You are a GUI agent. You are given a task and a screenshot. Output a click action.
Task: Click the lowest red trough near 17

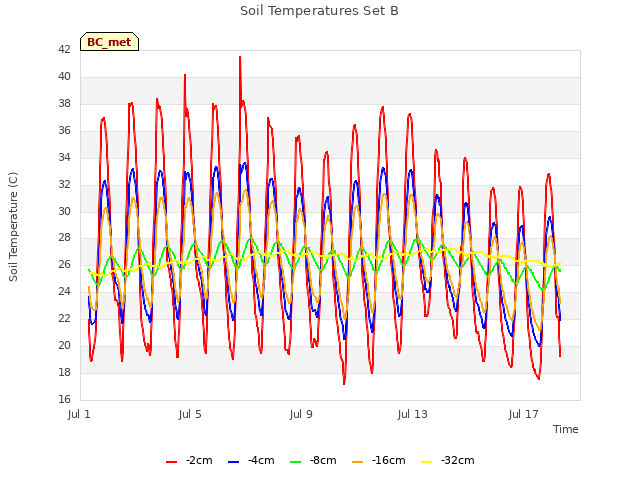point(344,383)
